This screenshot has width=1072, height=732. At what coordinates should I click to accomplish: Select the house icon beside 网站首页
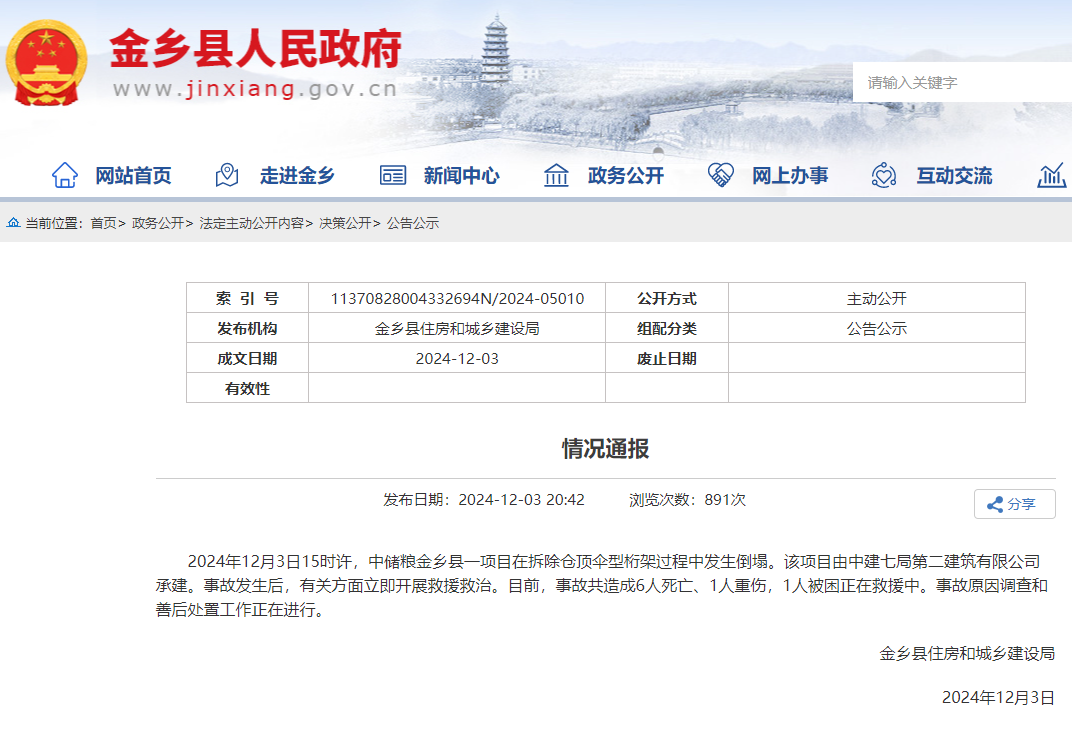tap(65, 174)
